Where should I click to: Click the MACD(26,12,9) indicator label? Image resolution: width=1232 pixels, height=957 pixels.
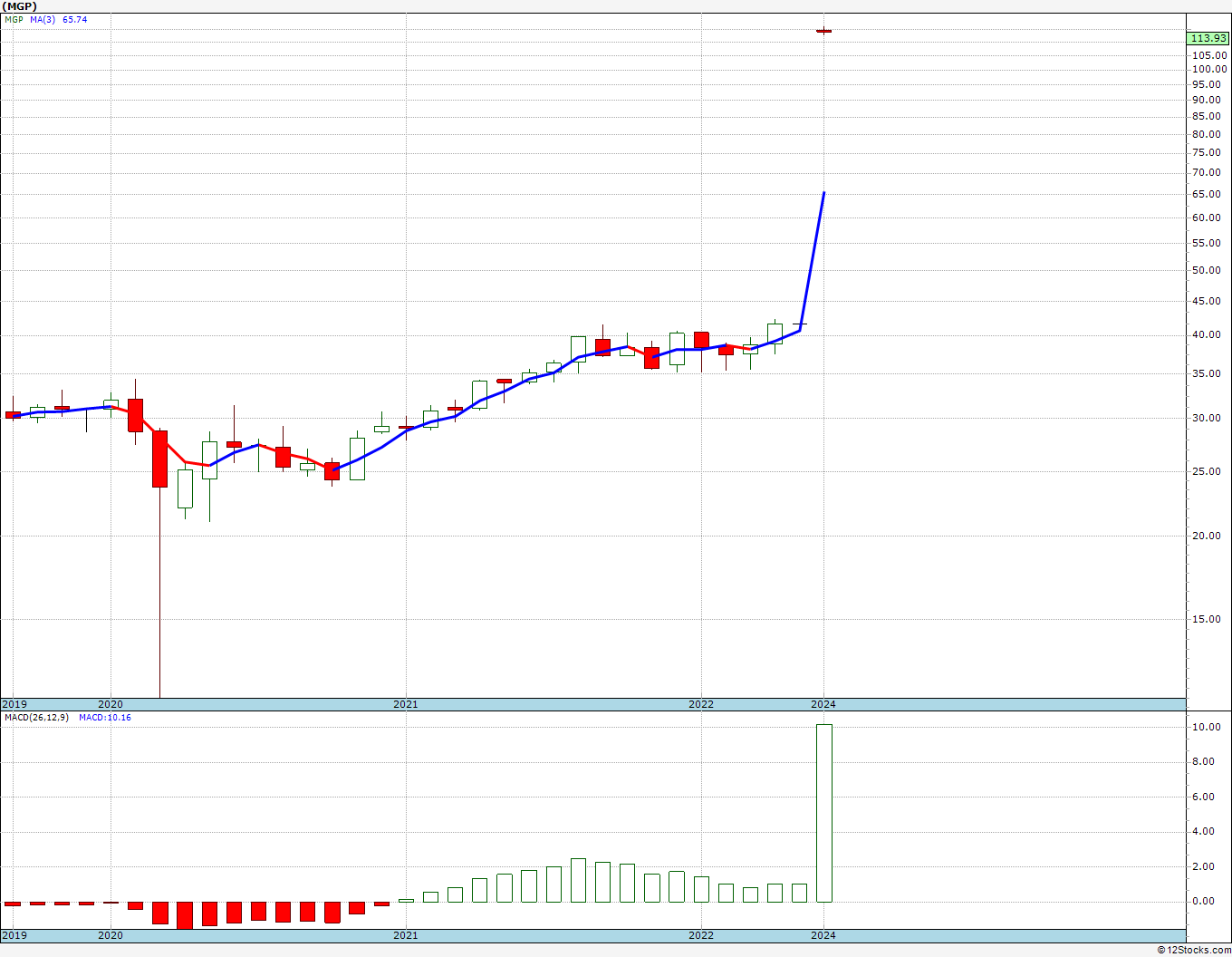36,718
